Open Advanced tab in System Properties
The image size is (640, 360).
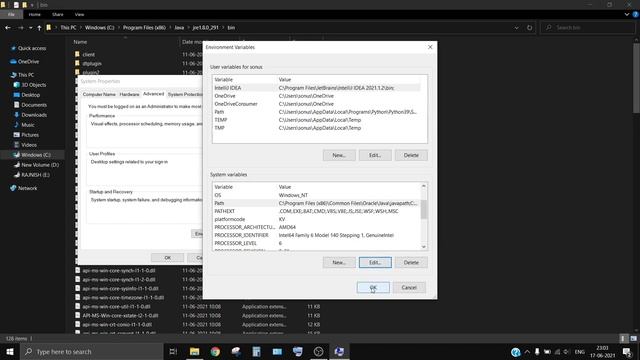153,94
